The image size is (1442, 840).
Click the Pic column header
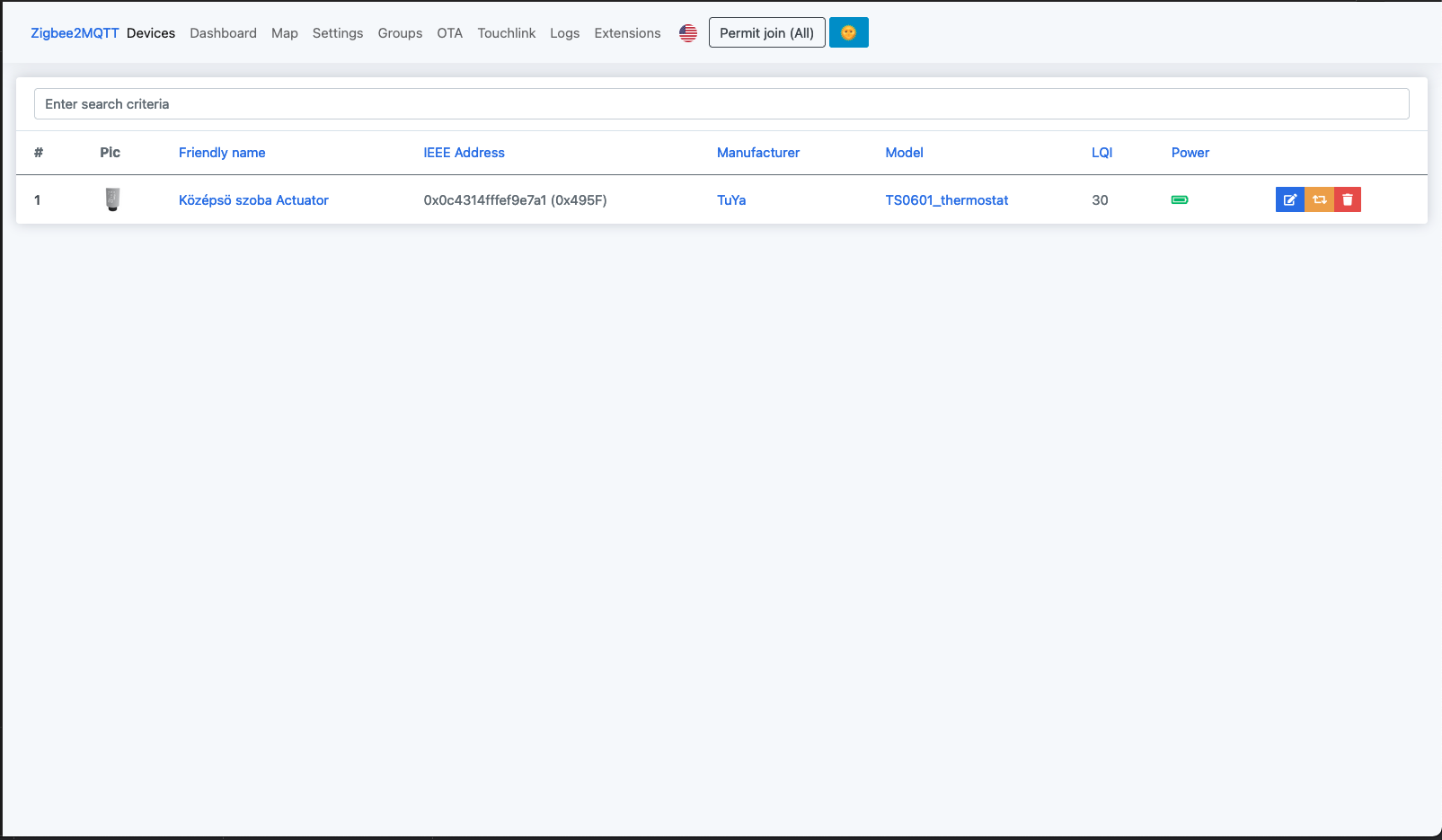click(x=110, y=153)
